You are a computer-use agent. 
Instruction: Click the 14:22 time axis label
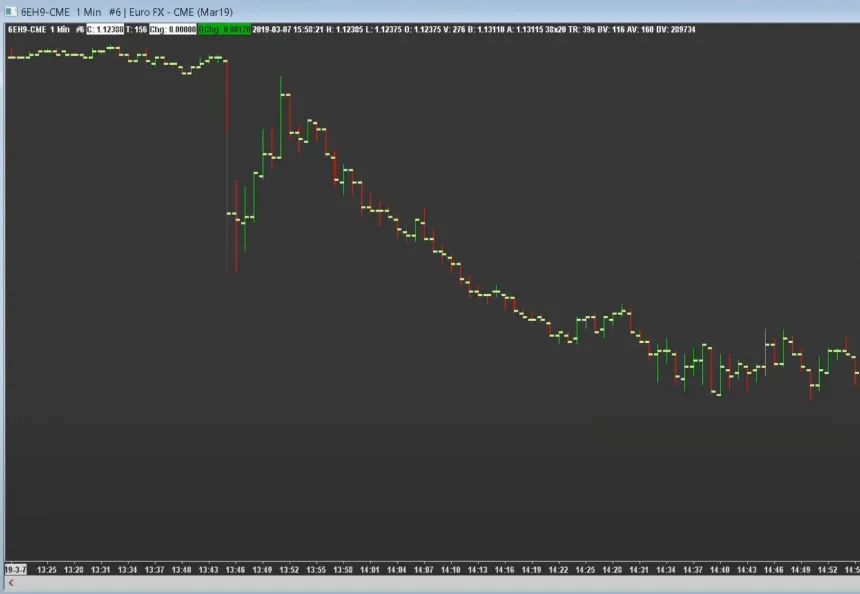pyautogui.click(x=558, y=569)
